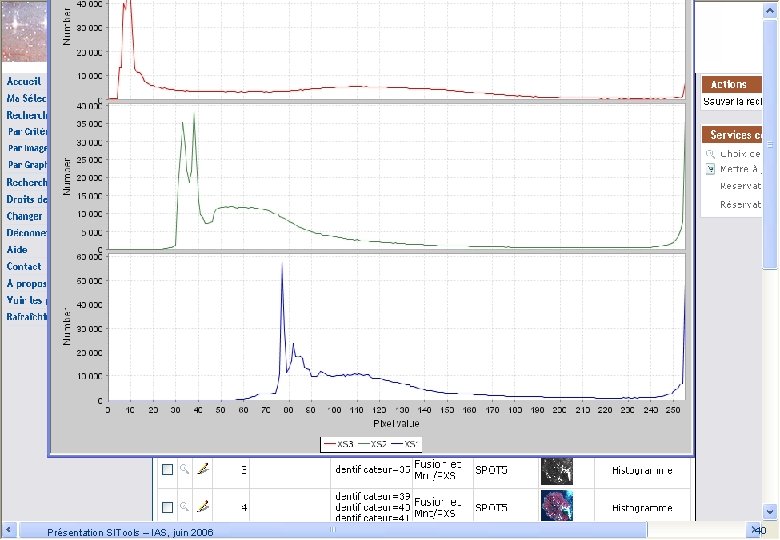This screenshot has height=540, width=780.
Task: Click the Identificateur=35 cell
Action: pos(373,469)
